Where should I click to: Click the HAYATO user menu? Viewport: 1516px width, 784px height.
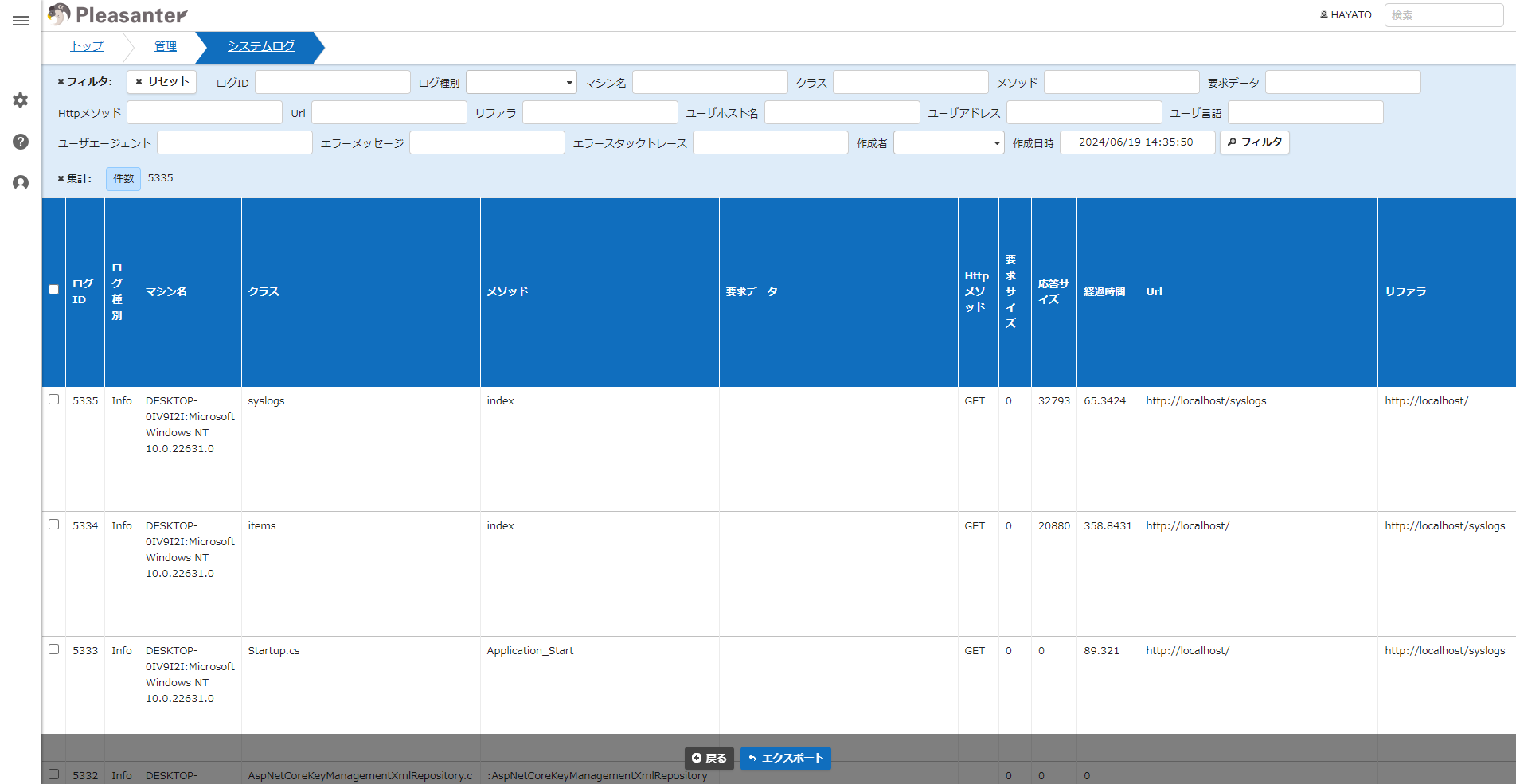point(1346,15)
